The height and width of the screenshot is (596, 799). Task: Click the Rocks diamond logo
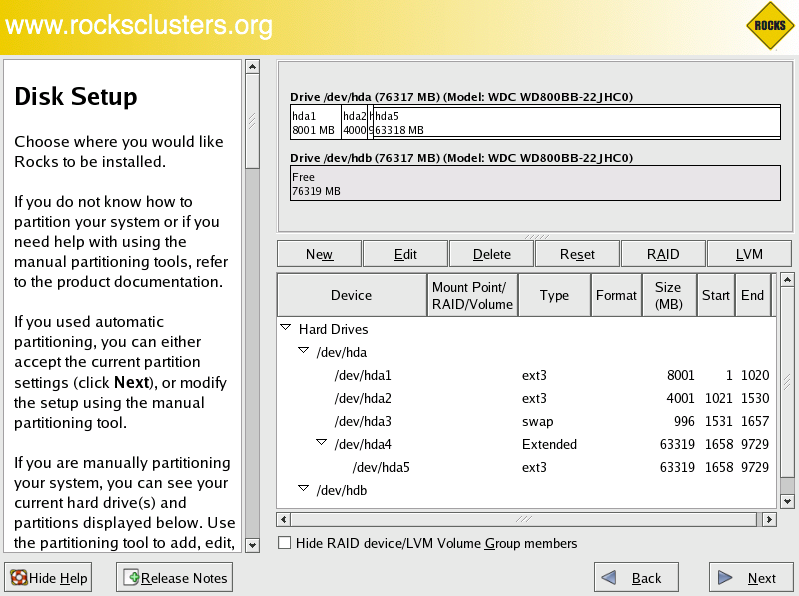point(769,26)
